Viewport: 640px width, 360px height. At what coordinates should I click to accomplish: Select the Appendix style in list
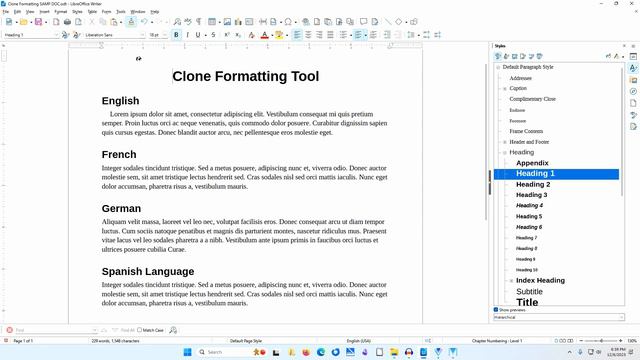point(532,163)
